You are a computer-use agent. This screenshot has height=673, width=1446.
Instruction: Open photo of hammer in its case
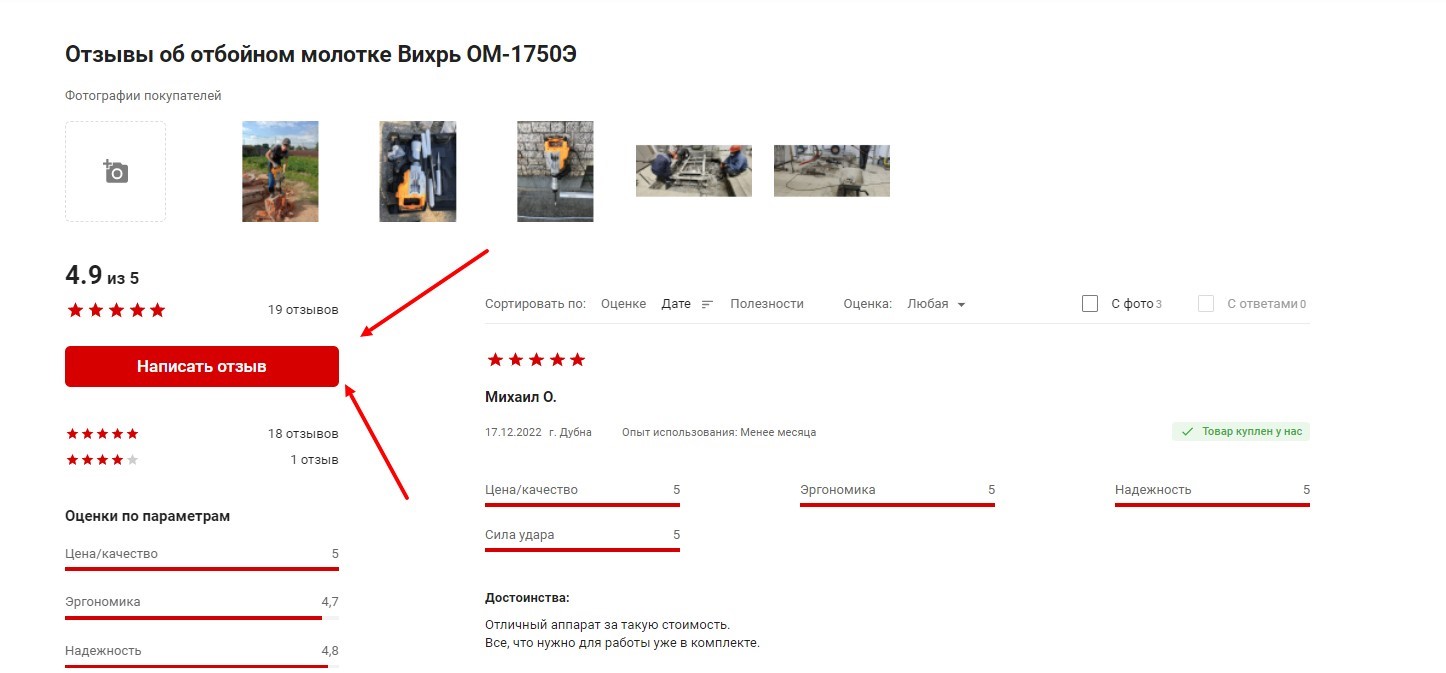click(x=417, y=171)
